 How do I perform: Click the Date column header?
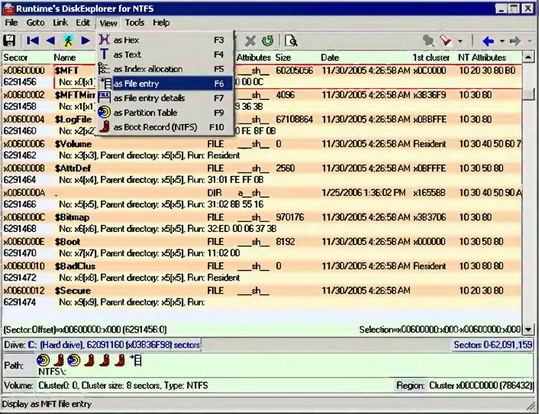[x=330, y=57]
